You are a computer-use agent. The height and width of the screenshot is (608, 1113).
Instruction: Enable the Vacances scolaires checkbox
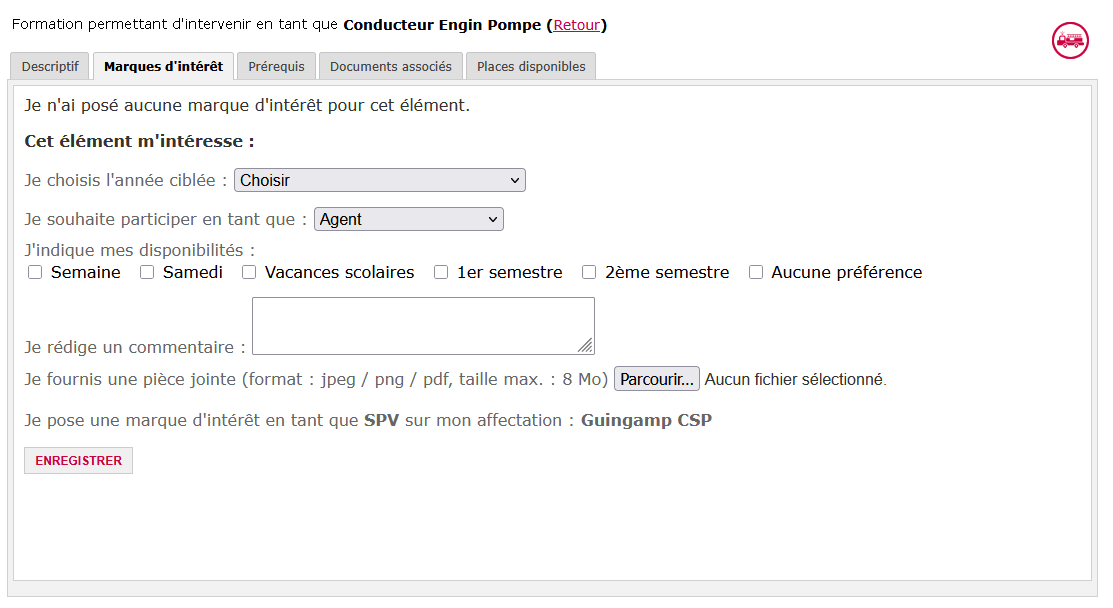point(249,272)
